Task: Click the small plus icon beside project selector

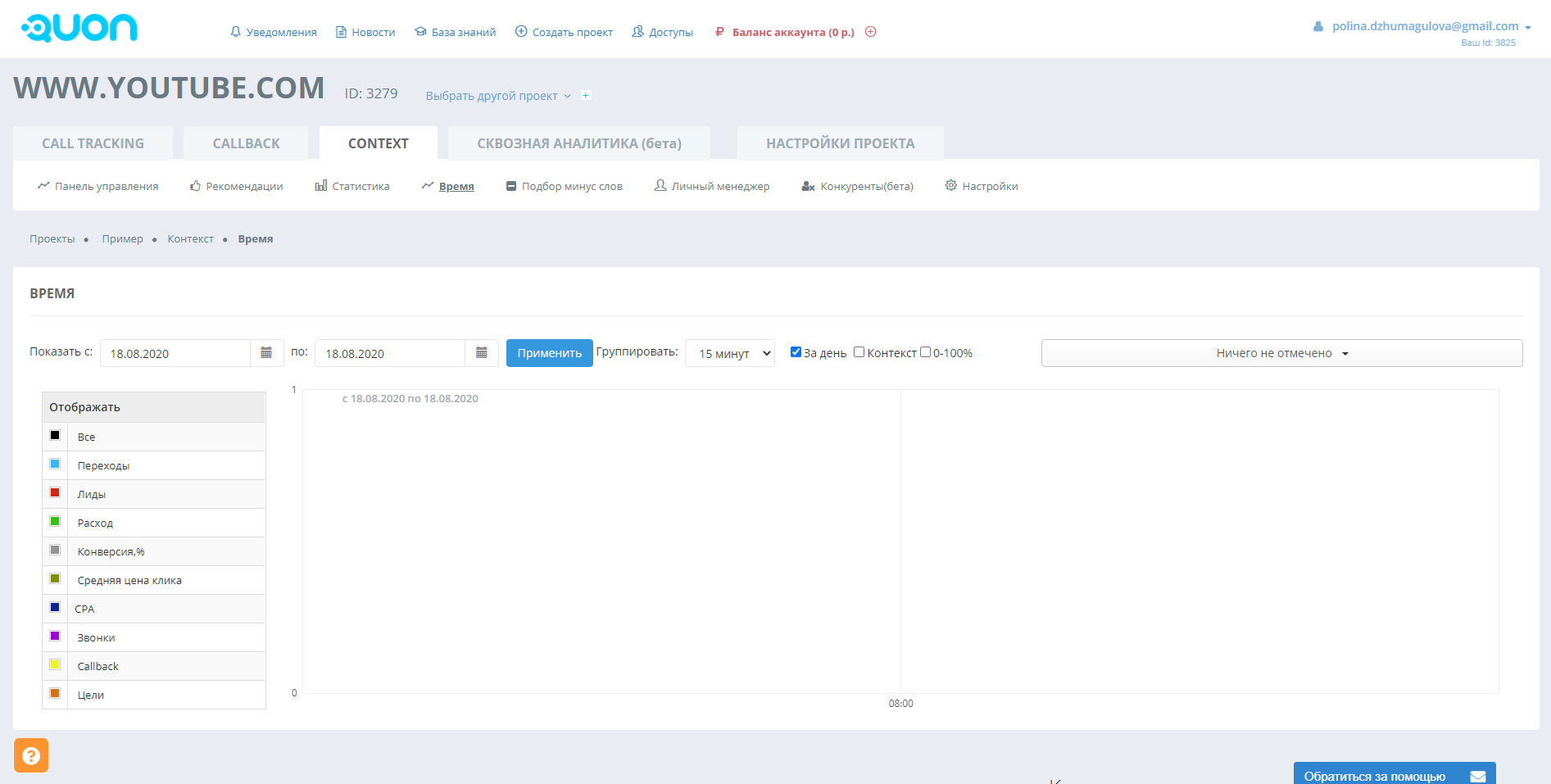Action: (586, 95)
